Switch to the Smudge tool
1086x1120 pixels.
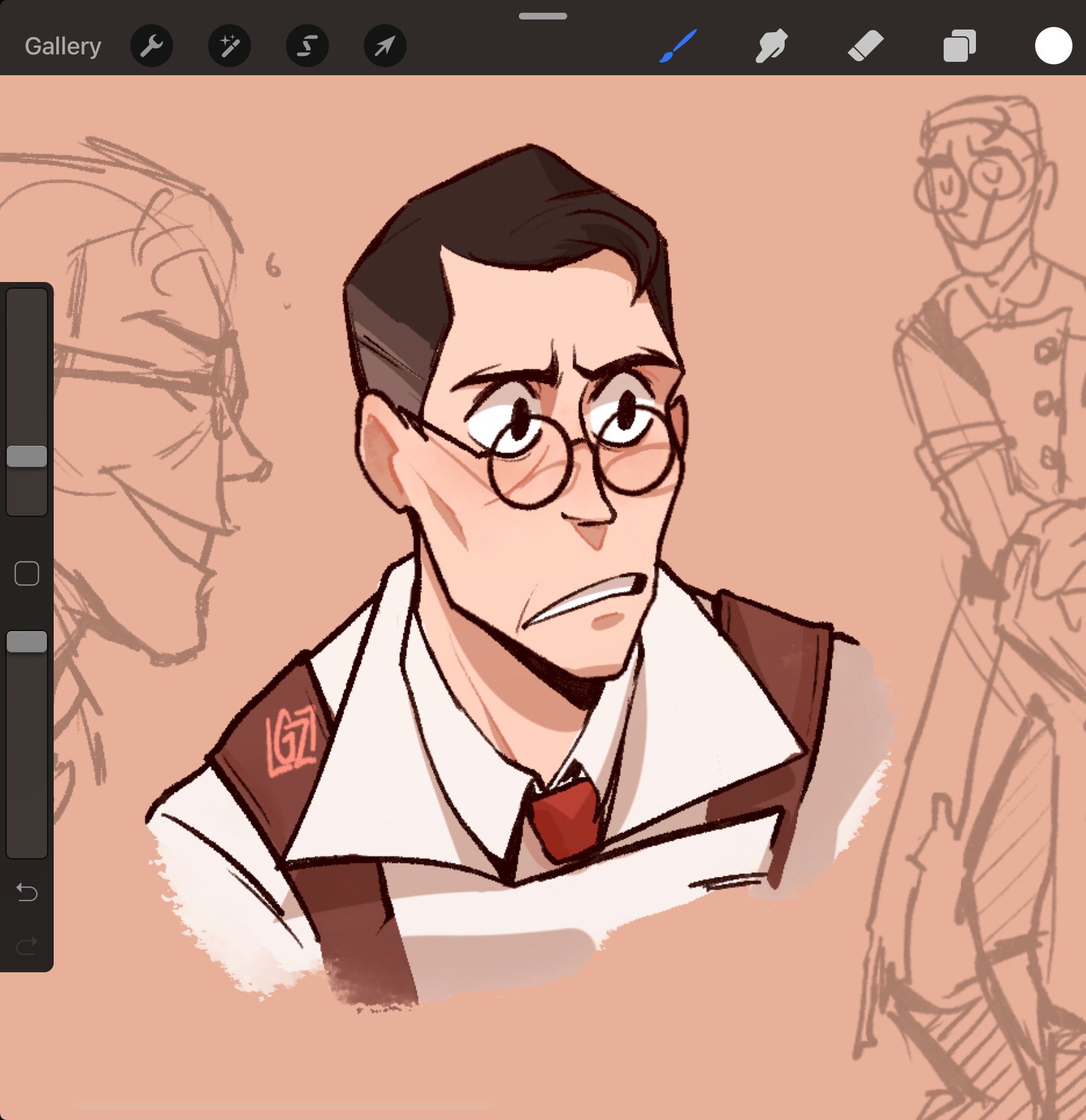(771, 46)
